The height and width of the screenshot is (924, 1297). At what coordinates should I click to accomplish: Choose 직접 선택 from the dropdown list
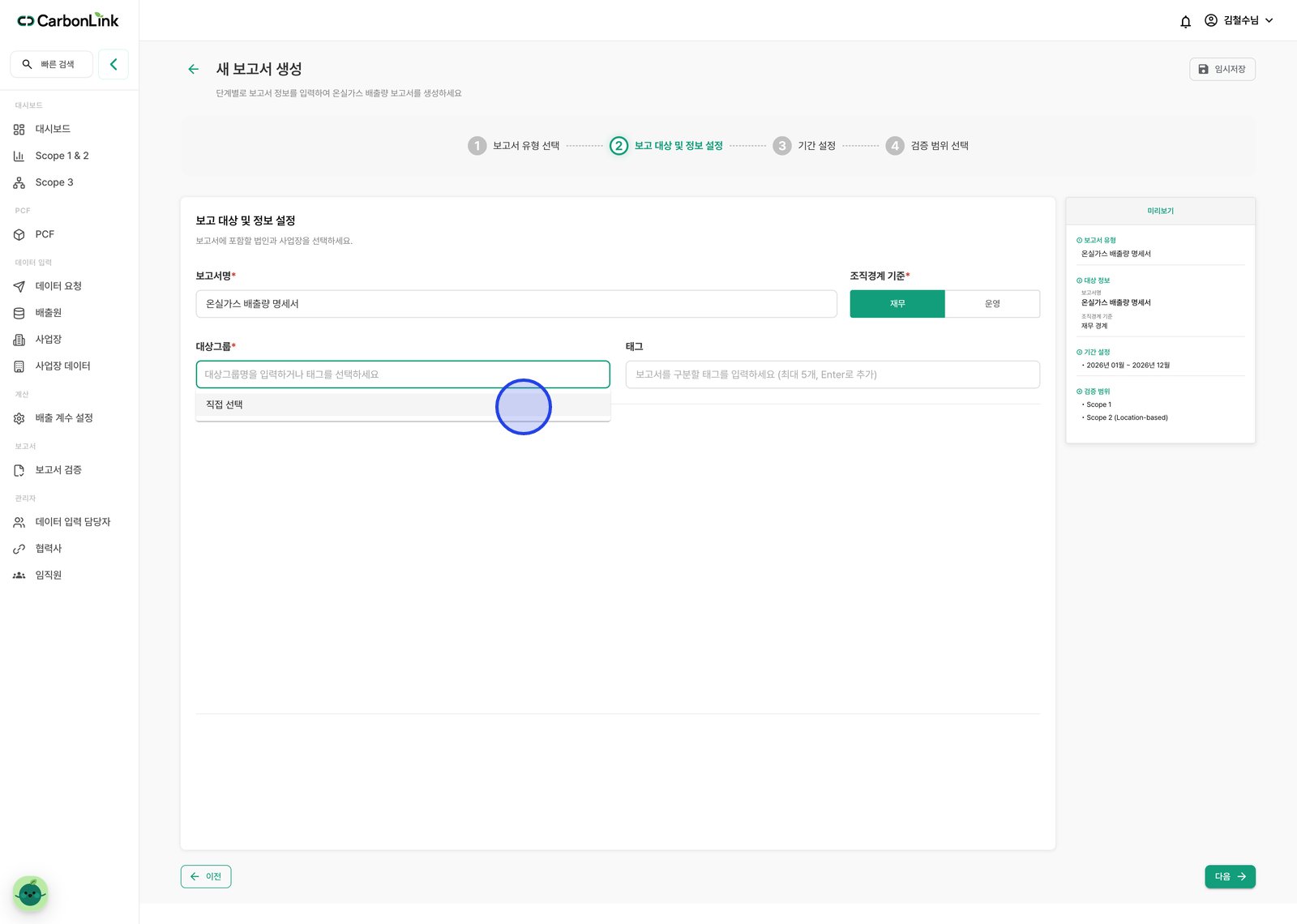click(403, 404)
